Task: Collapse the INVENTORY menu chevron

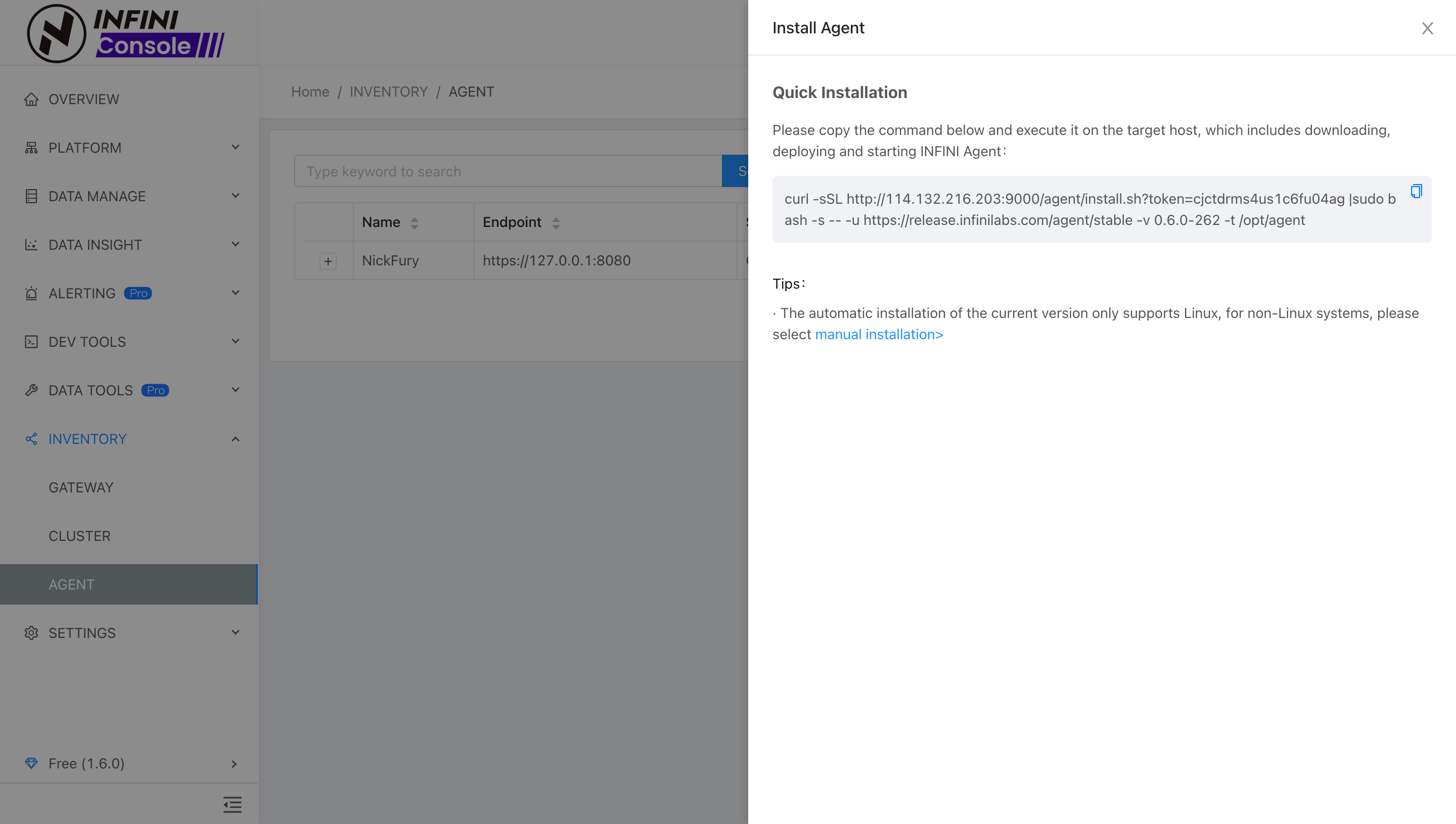Action: (236, 439)
